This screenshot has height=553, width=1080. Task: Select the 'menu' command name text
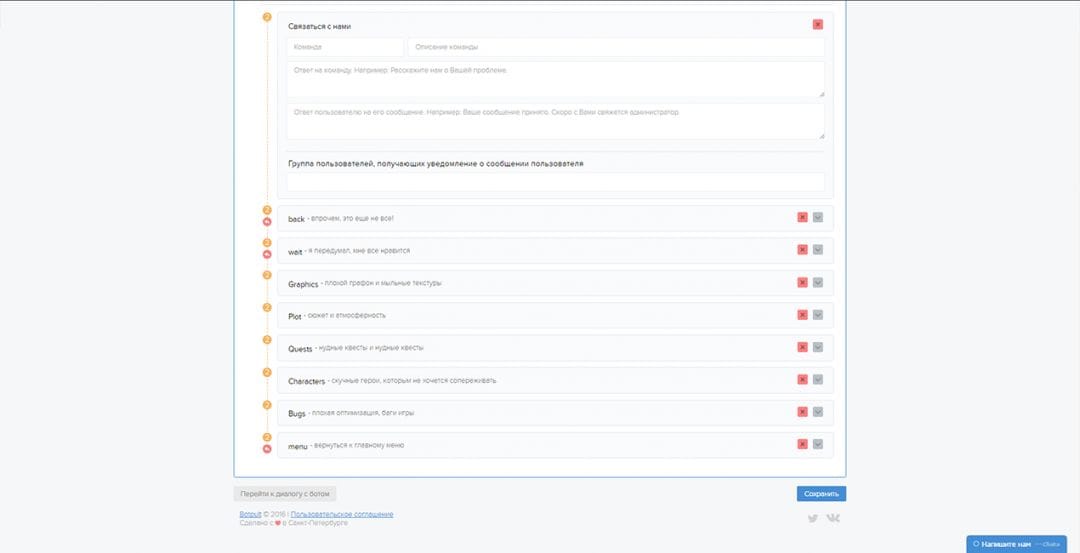click(x=298, y=446)
